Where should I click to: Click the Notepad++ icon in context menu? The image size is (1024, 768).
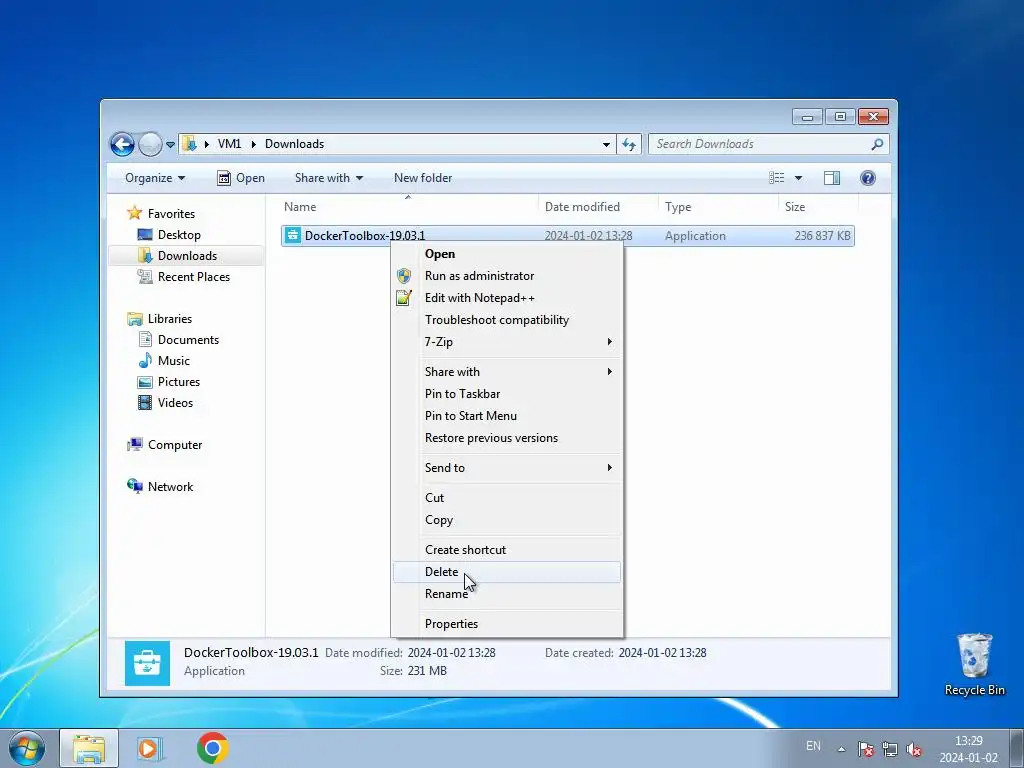[404, 298]
